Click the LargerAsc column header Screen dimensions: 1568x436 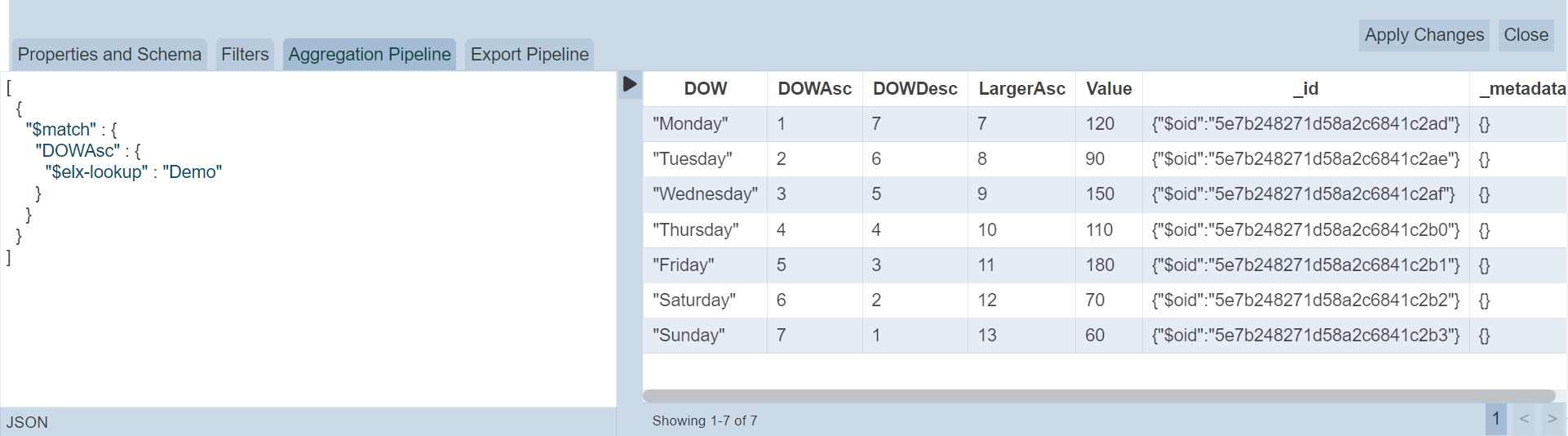(x=1021, y=89)
